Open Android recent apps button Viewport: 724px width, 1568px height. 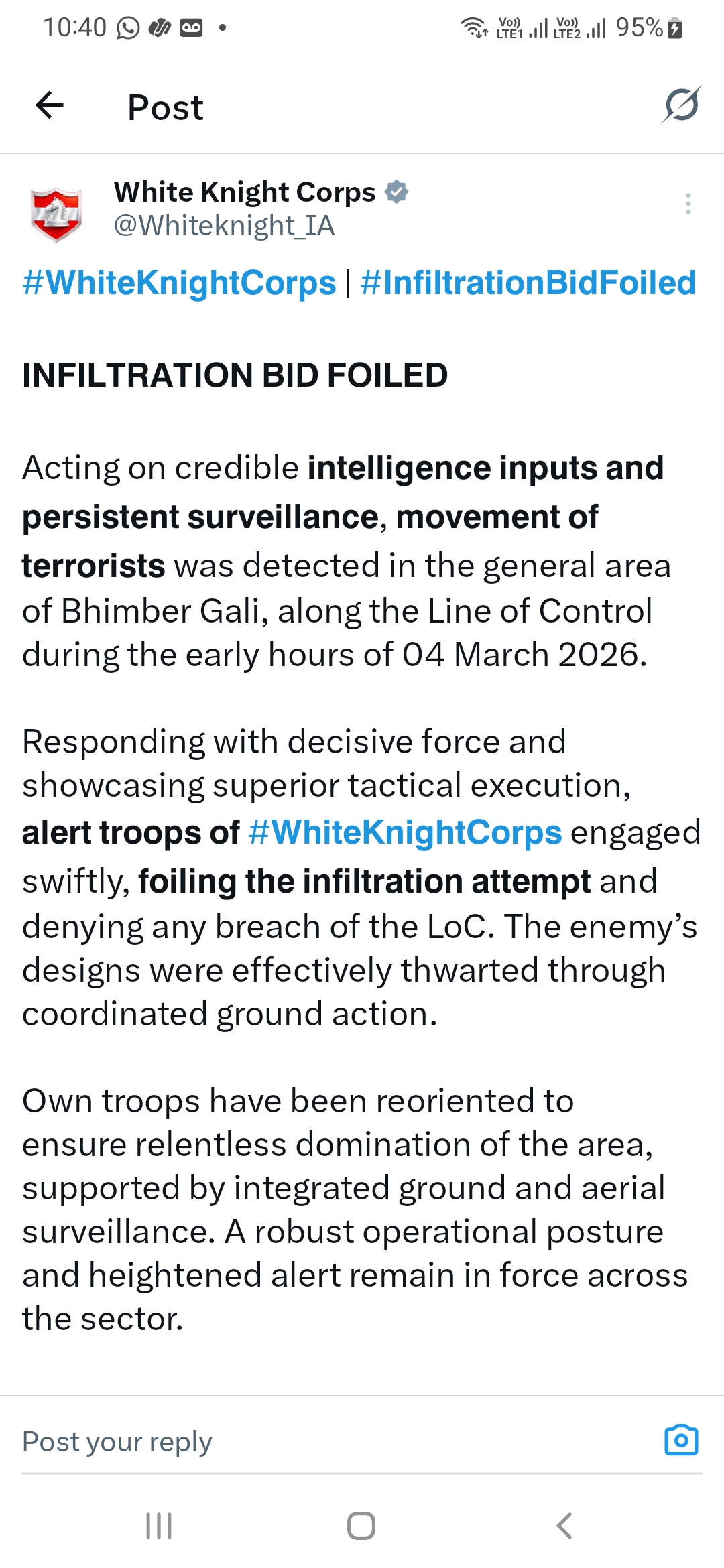pyautogui.click(x=160, y=1526)
